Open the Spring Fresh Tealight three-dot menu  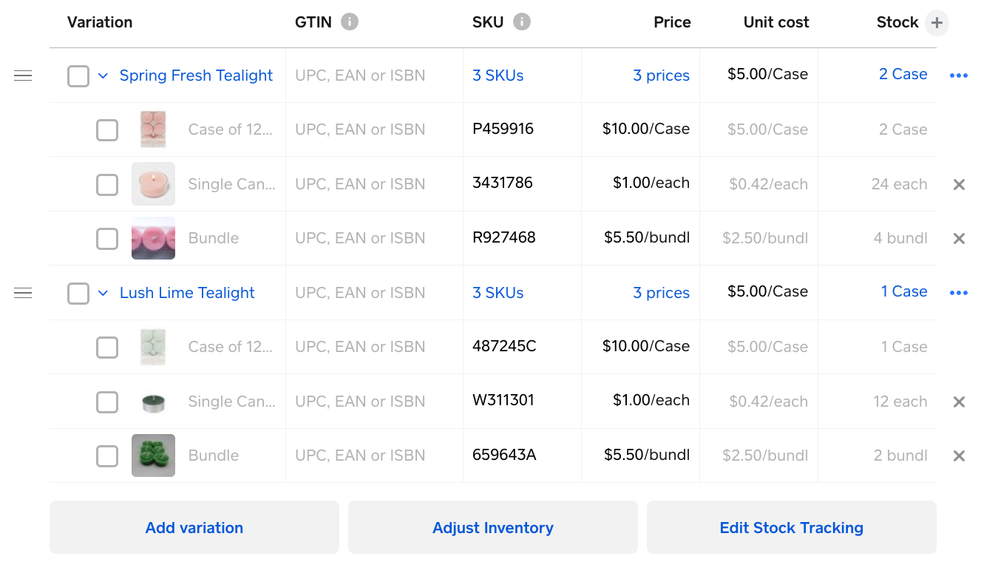point(958,76)
